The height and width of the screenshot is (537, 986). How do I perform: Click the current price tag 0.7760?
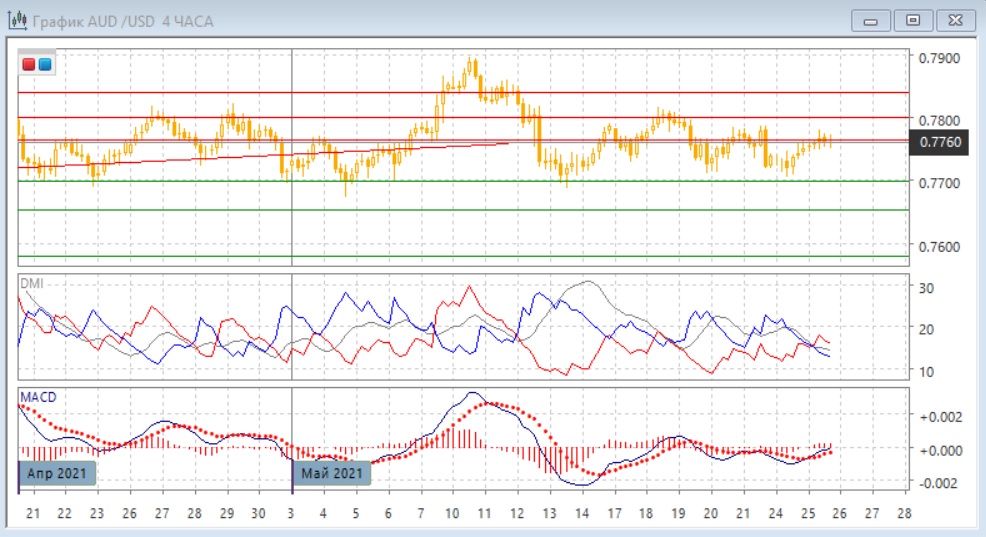coord(940,142)
